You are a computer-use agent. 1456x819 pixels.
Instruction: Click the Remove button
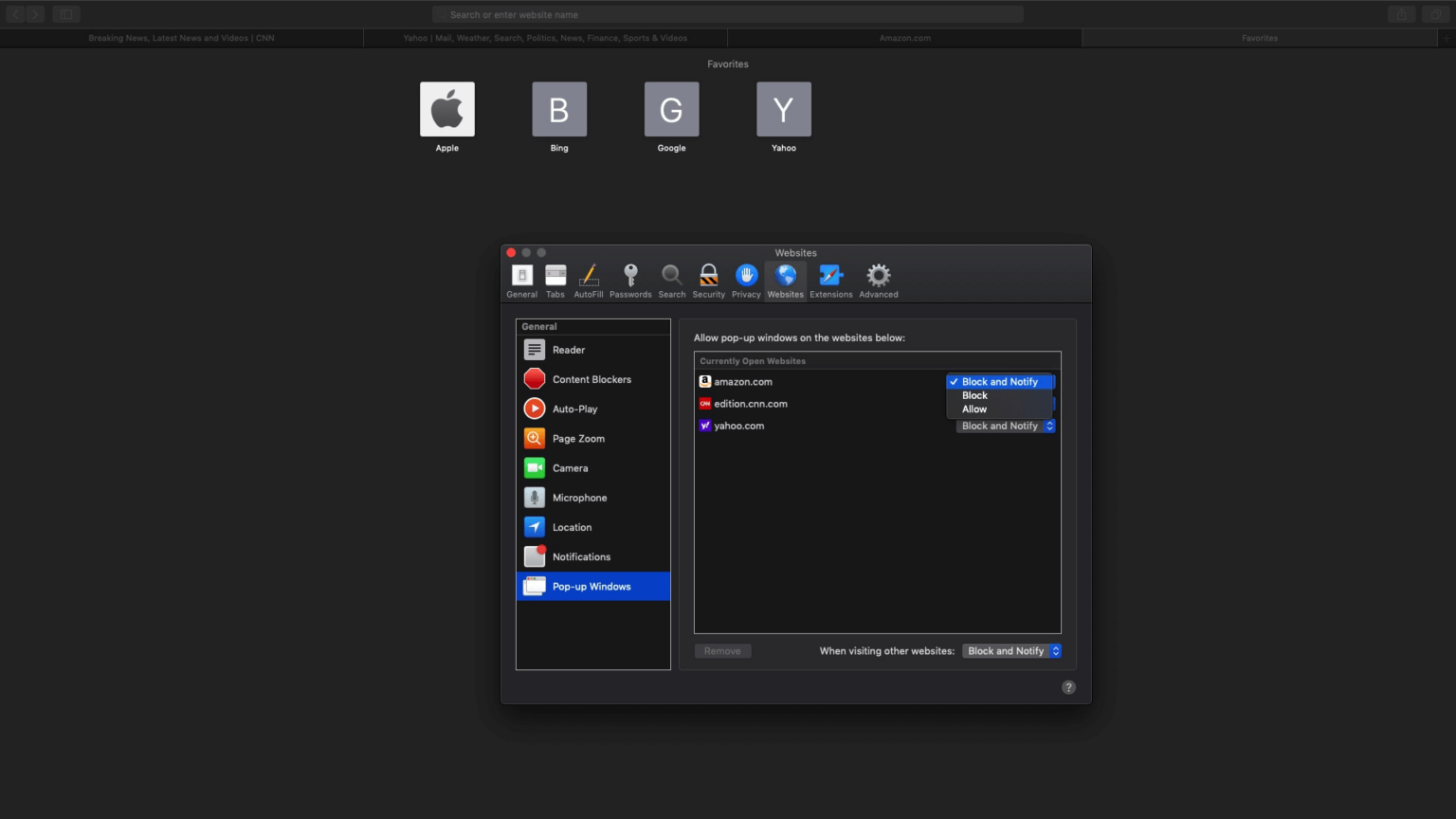[x=722, y=651]
